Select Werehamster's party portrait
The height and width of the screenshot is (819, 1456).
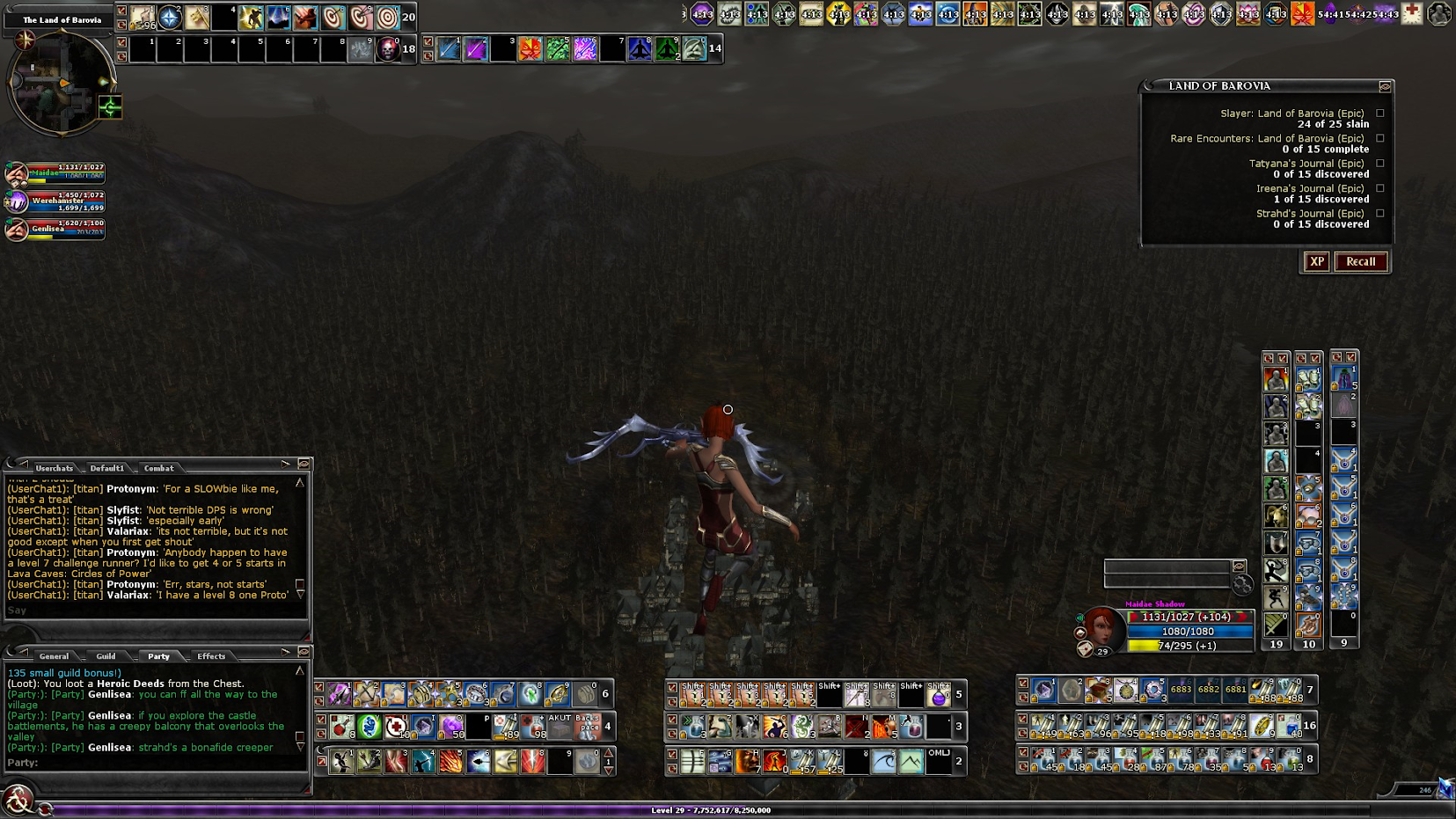coord(17,201)
